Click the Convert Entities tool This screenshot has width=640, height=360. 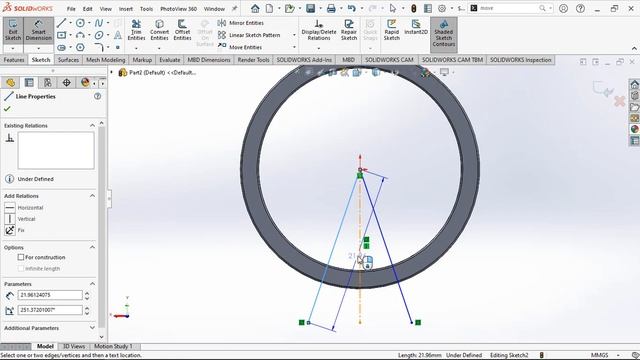point(159,30)
